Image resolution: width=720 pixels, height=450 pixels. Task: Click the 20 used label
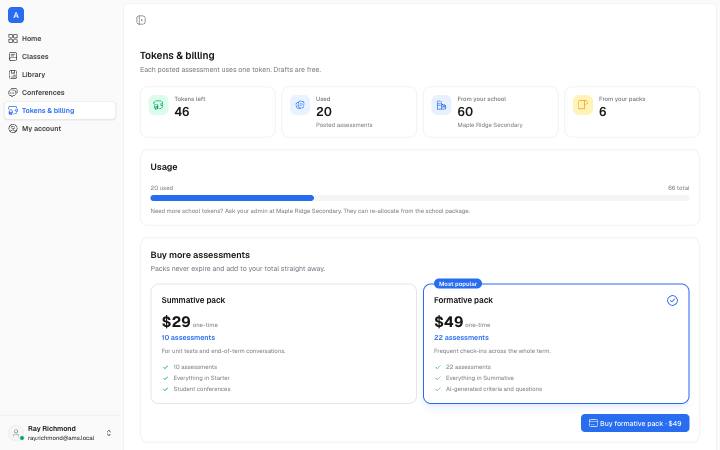coord(162,188)
